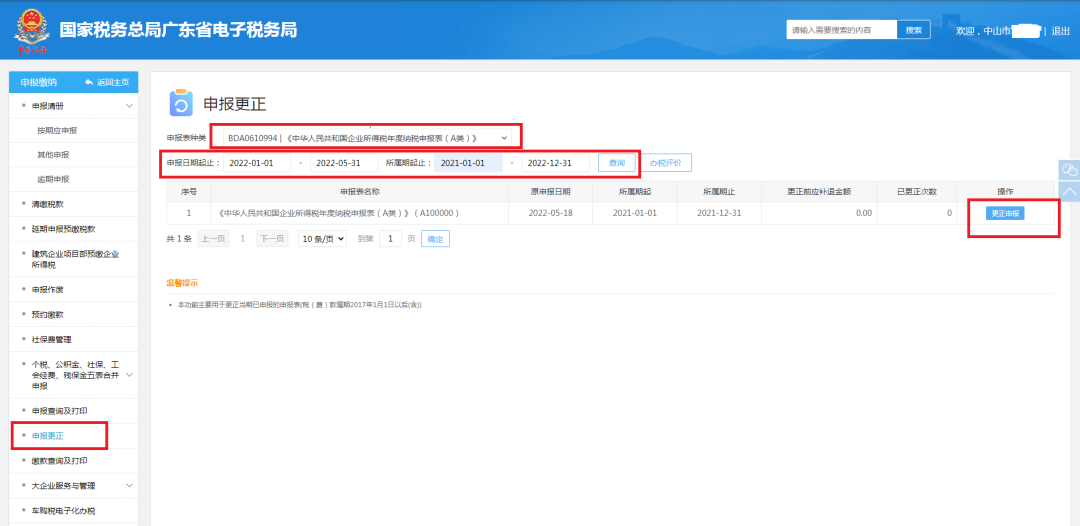Click the 共1条 record count text
Viewport: 1080px width, 526px height.
pyautogui.click(x=179, y=239)
